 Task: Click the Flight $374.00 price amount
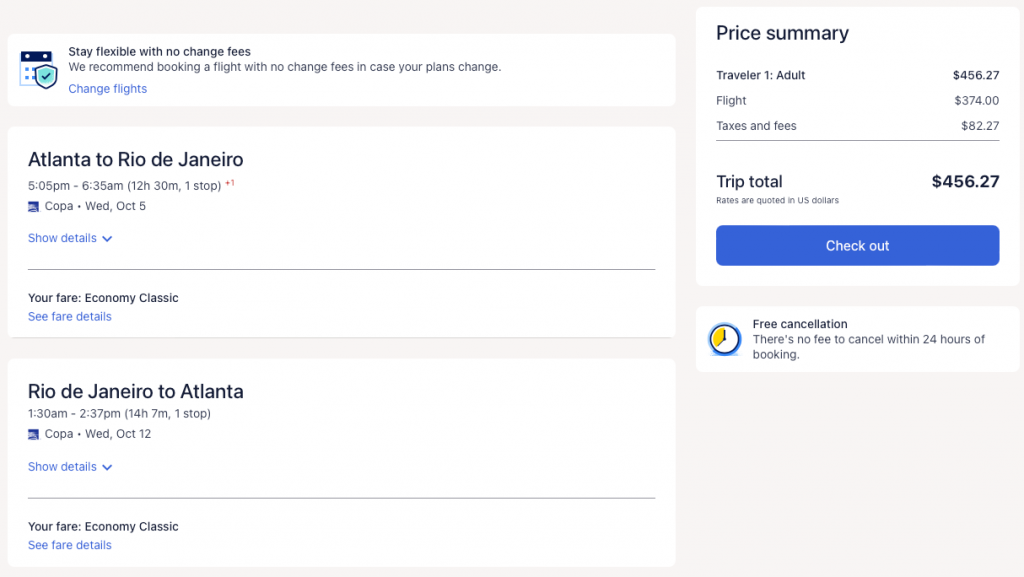pyautogui.click(x=976, y=101)
